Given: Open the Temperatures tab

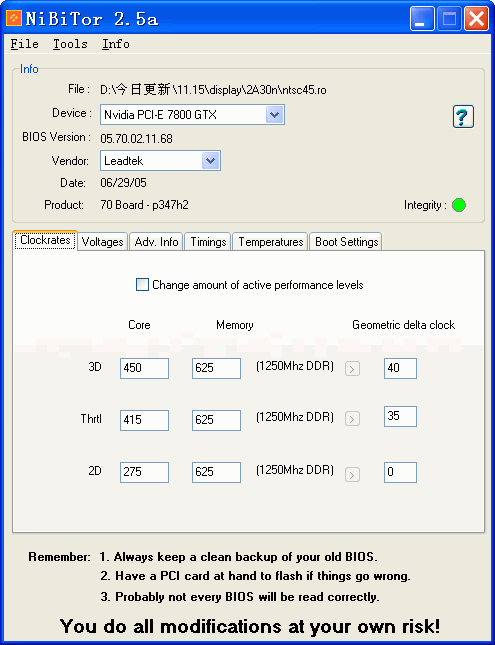Looking at the screenshot, I should 271,241.
